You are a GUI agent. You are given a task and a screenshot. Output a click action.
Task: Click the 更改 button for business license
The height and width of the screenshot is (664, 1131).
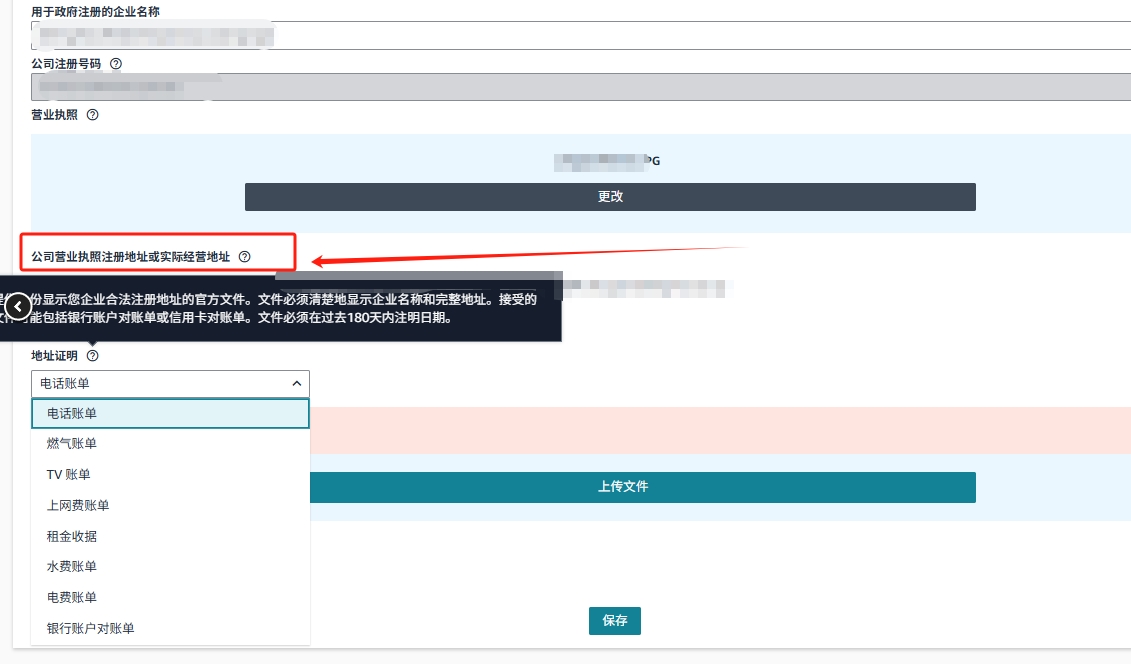pyautogui.click(x=610, y=197)
